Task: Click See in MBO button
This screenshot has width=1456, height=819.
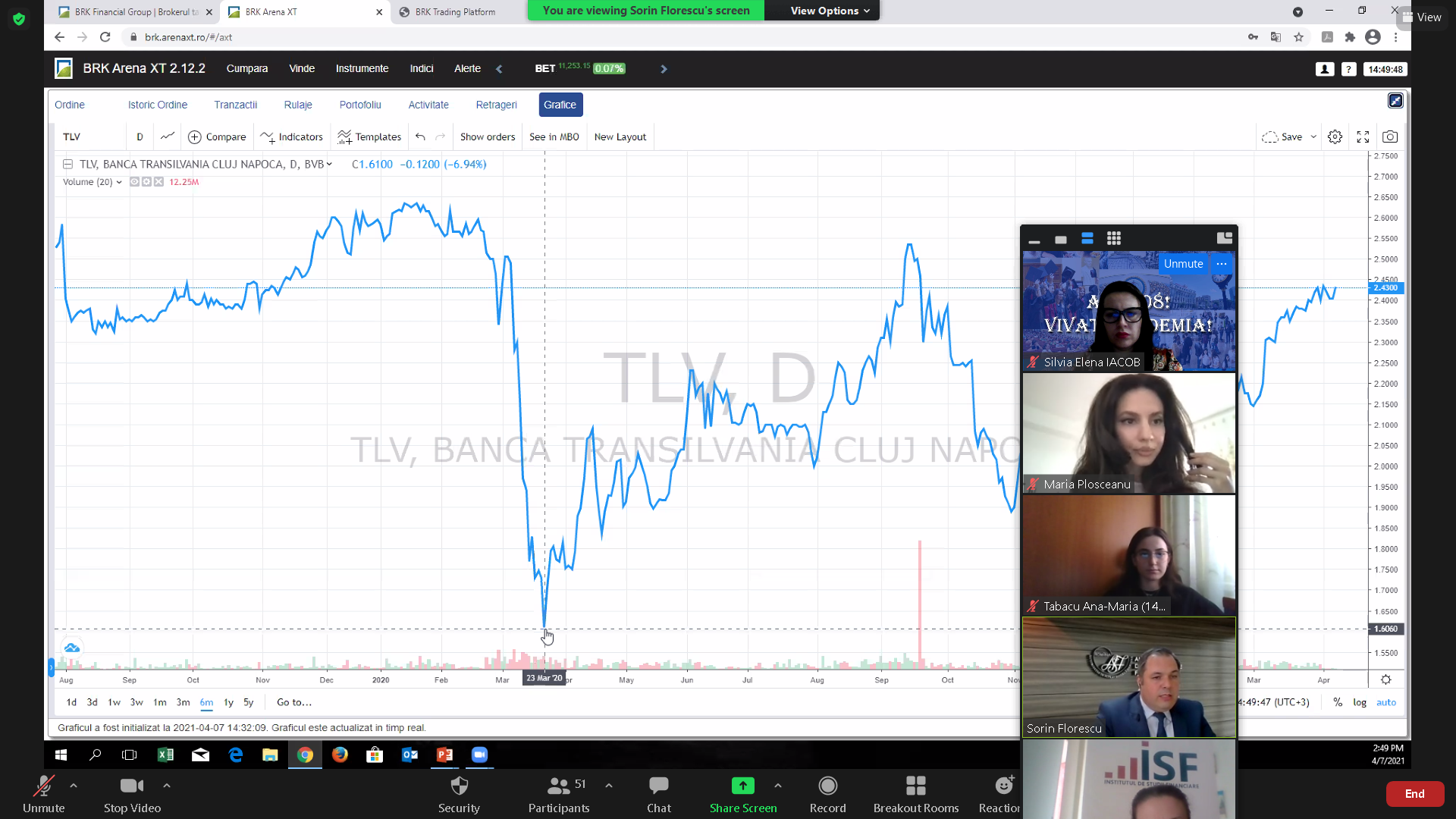Action: click(x=554, y=136)
